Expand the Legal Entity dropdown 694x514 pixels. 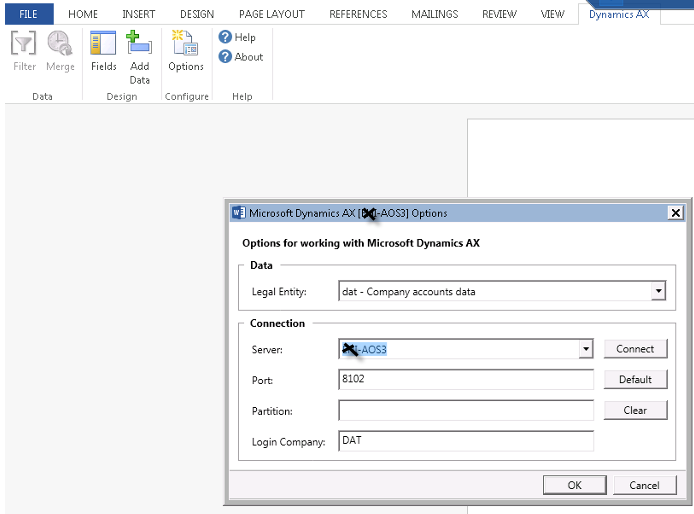pos(657,291)
